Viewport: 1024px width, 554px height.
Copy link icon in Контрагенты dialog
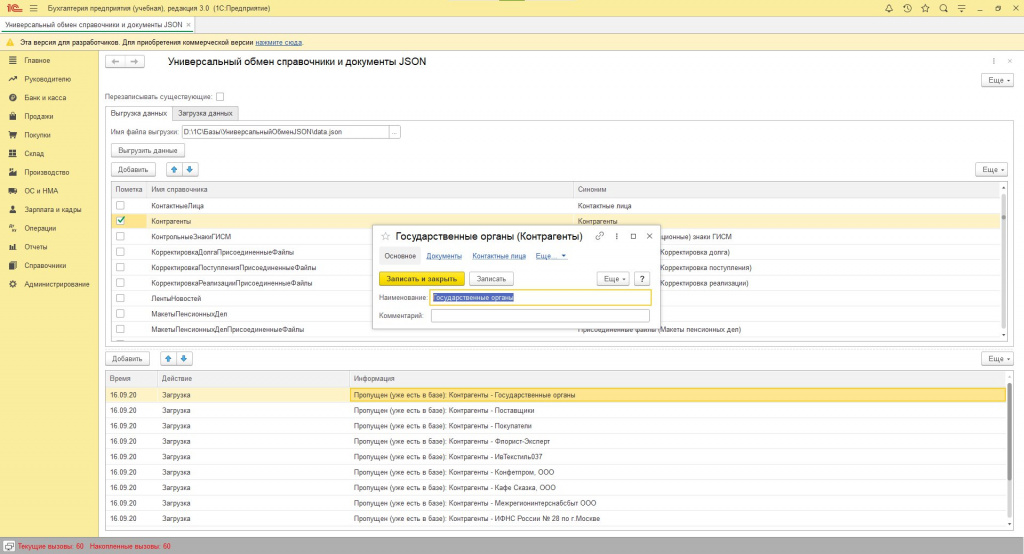click(x=600, y=236)
